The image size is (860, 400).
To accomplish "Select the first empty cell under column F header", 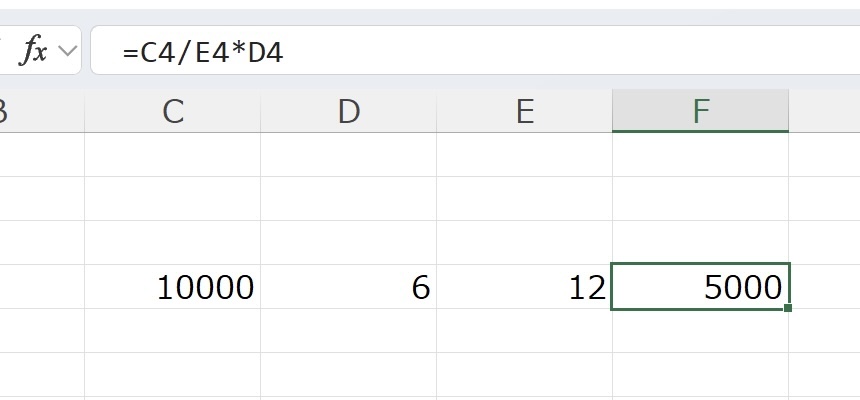I will pyautogui.click(x=700, y=155).
